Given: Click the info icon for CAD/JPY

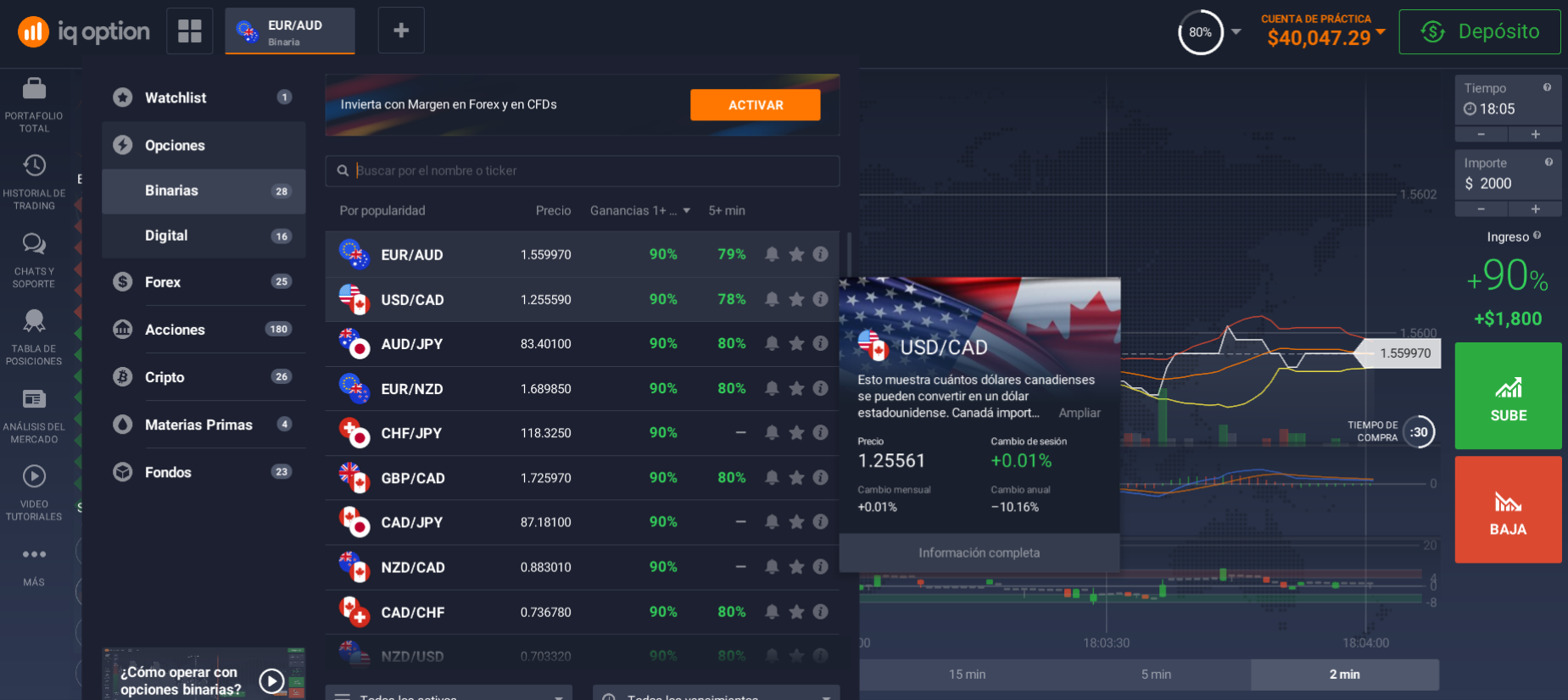Looking at the screenshot, I should click(x=820, y=522).
